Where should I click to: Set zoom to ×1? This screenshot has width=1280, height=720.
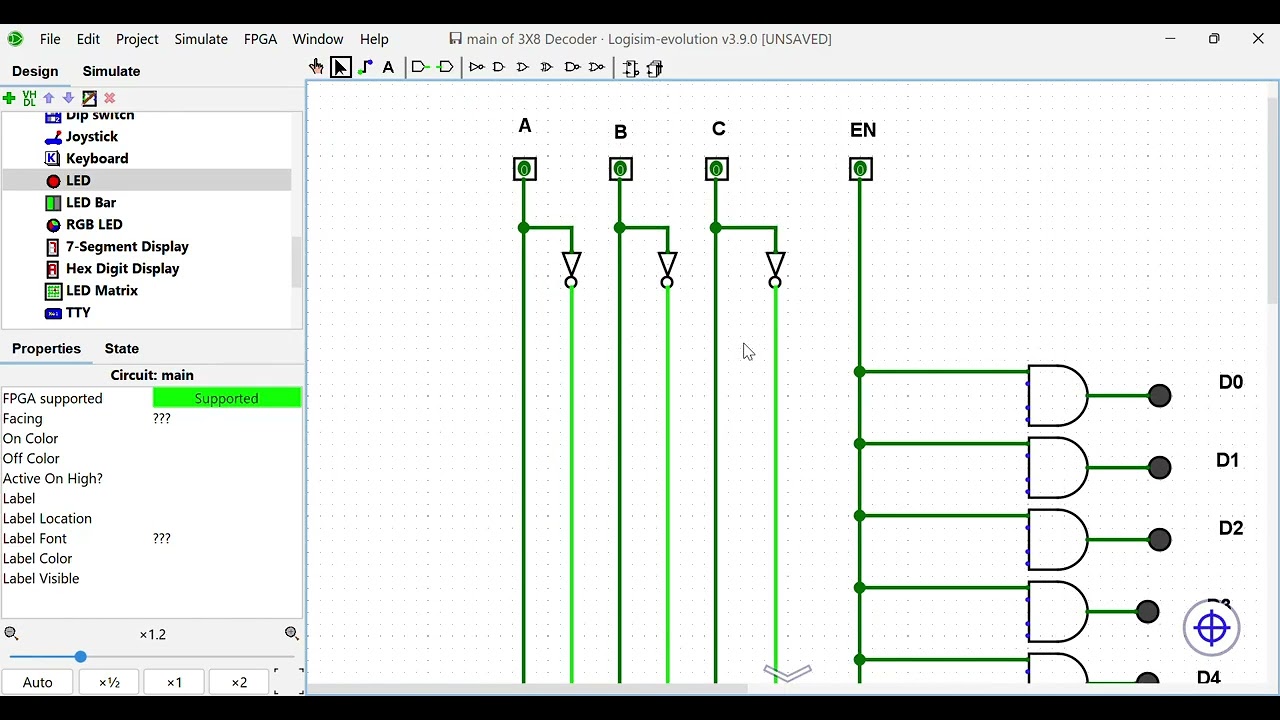(x=174, y=682)
